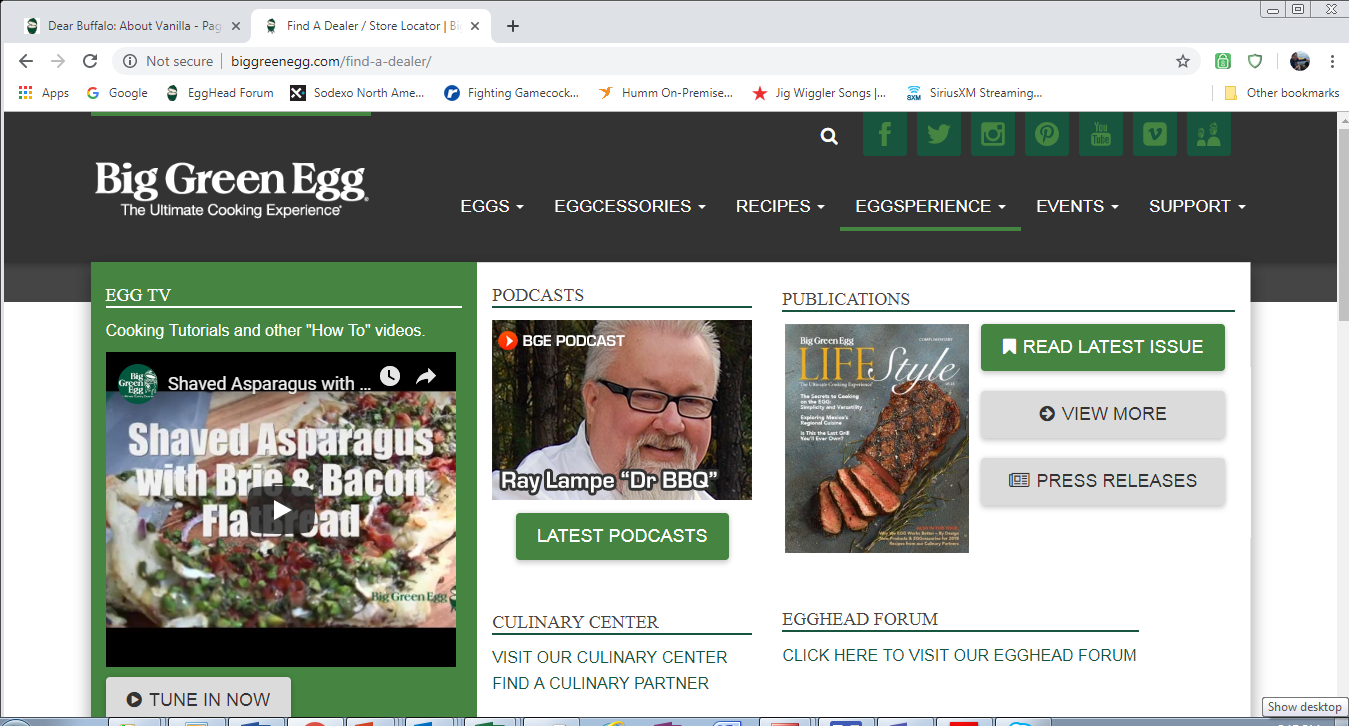Bookmark this page with the star icon
Screen dimensions: 1349x726
[x=1183, y=61]
